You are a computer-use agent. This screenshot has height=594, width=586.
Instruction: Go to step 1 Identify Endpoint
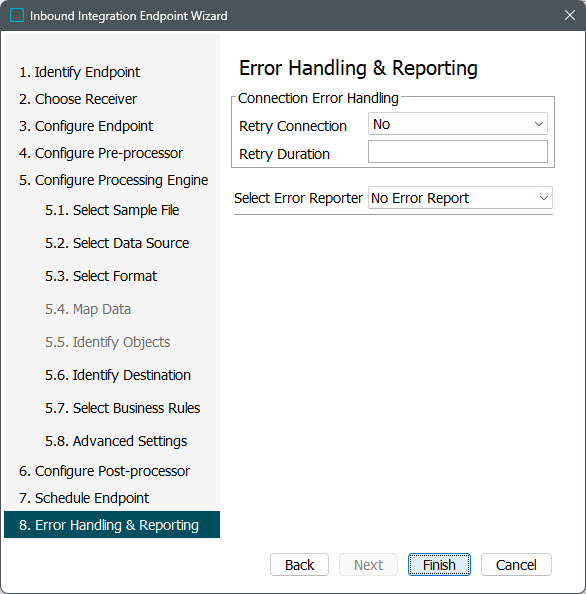80,72
